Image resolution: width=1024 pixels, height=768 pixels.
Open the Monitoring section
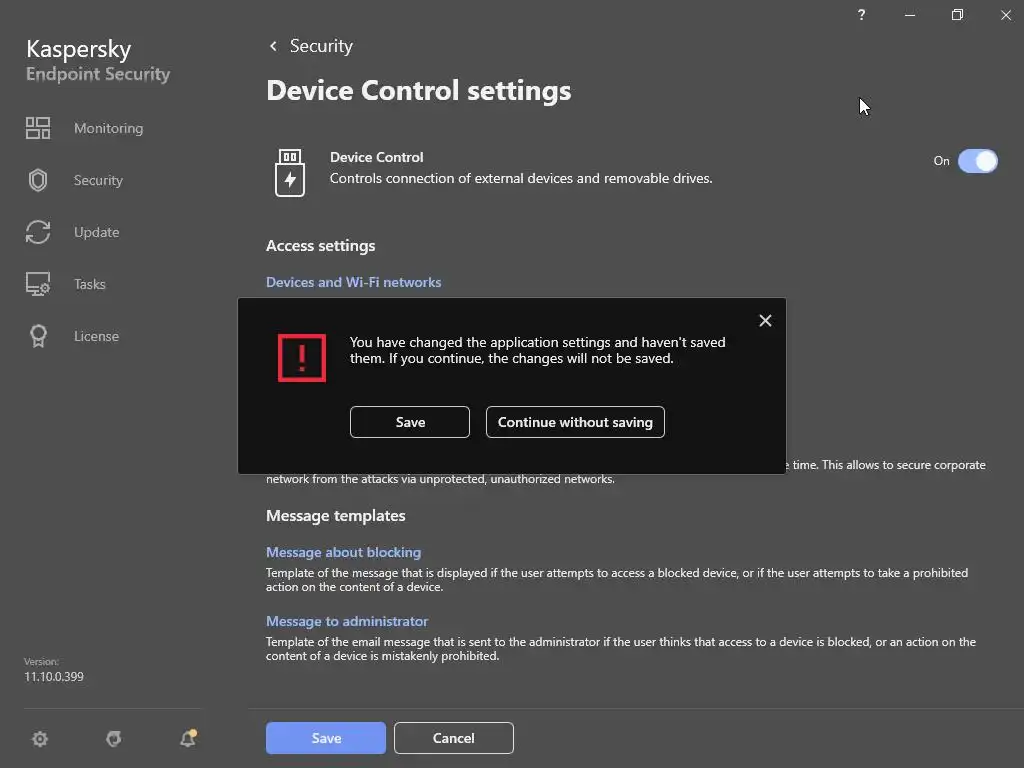(x=108, y=128)
